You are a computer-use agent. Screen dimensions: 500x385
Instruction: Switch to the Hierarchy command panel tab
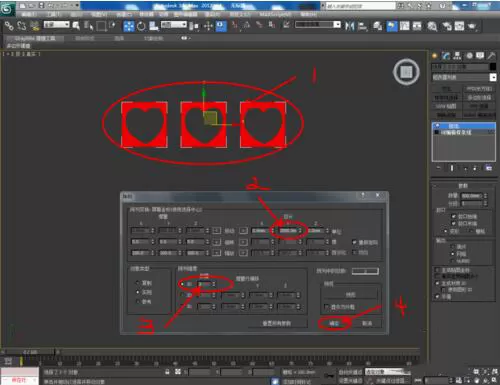pos(457,56)
